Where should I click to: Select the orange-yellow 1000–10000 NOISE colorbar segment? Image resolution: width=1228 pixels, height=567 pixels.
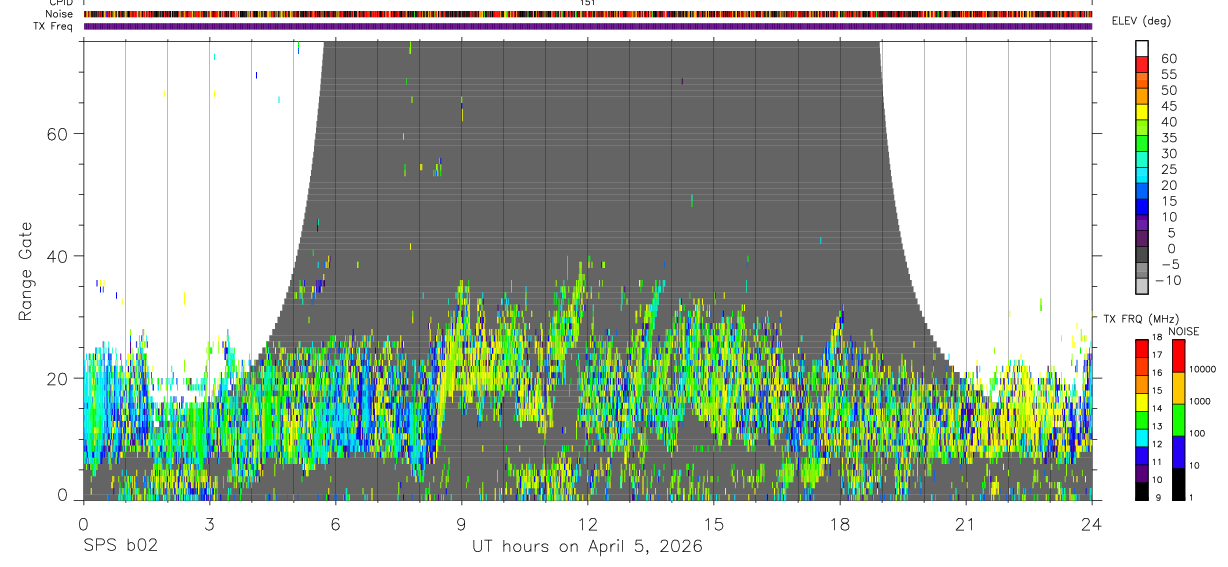tap(1179, 388)
